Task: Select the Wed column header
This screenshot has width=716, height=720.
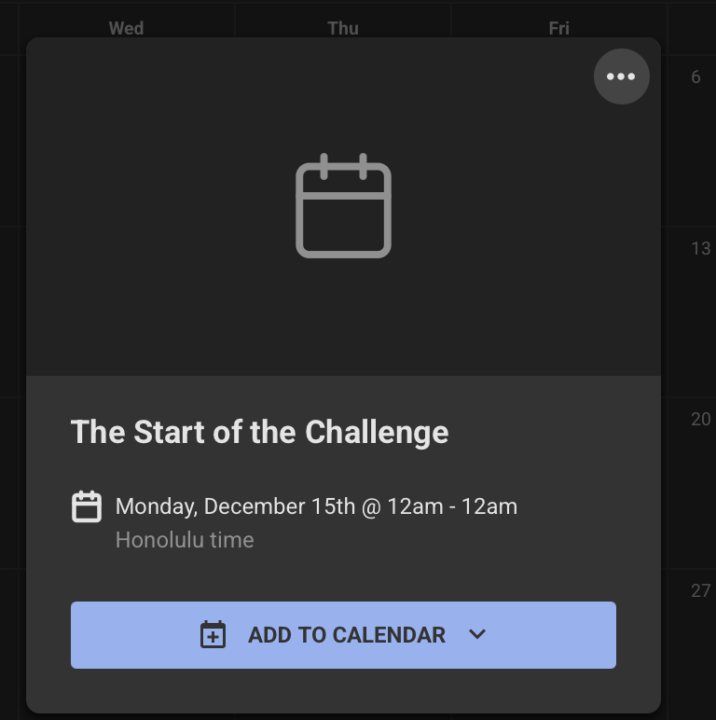Action: click(x=126, y=28)
